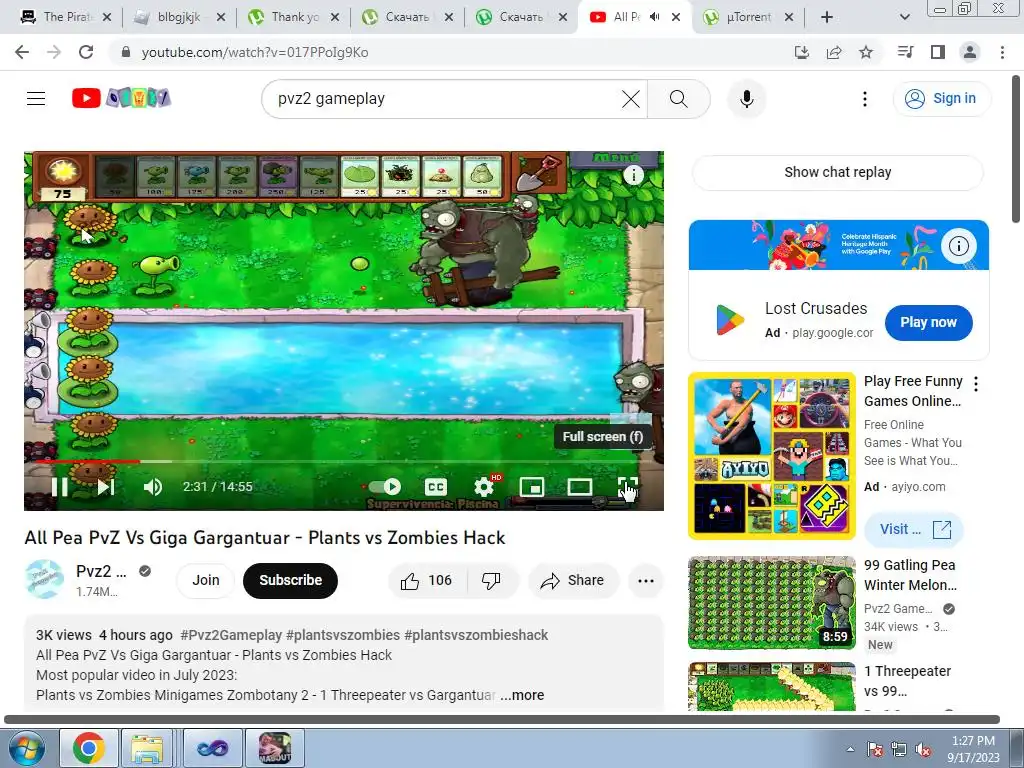The width and height of the screenshot is (1024, 768).
Task: Click the system volume tray icon
Action: [923, 749]
